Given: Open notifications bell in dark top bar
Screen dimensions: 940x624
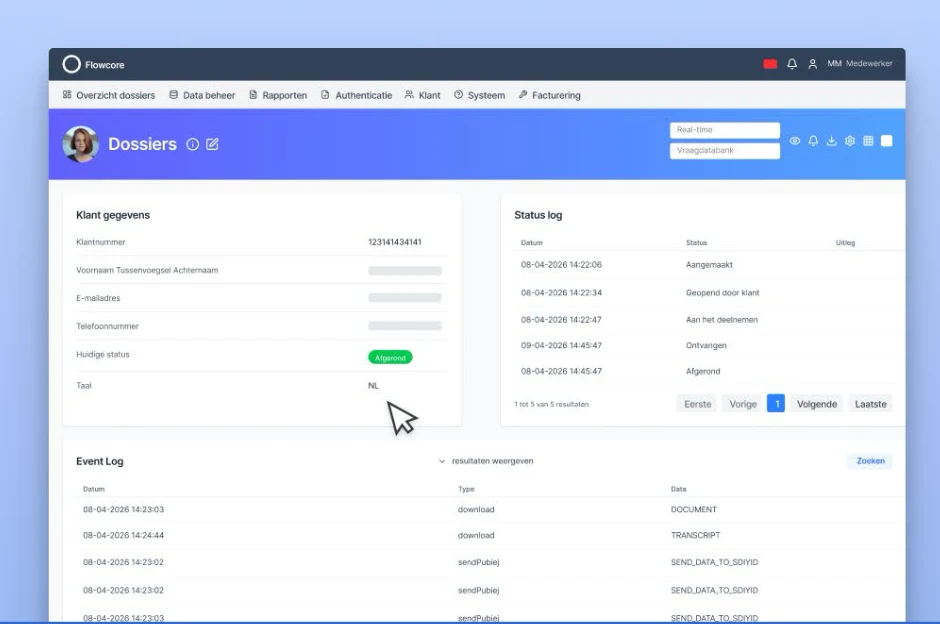Looking at the screenshot, I should click(792, 64).
